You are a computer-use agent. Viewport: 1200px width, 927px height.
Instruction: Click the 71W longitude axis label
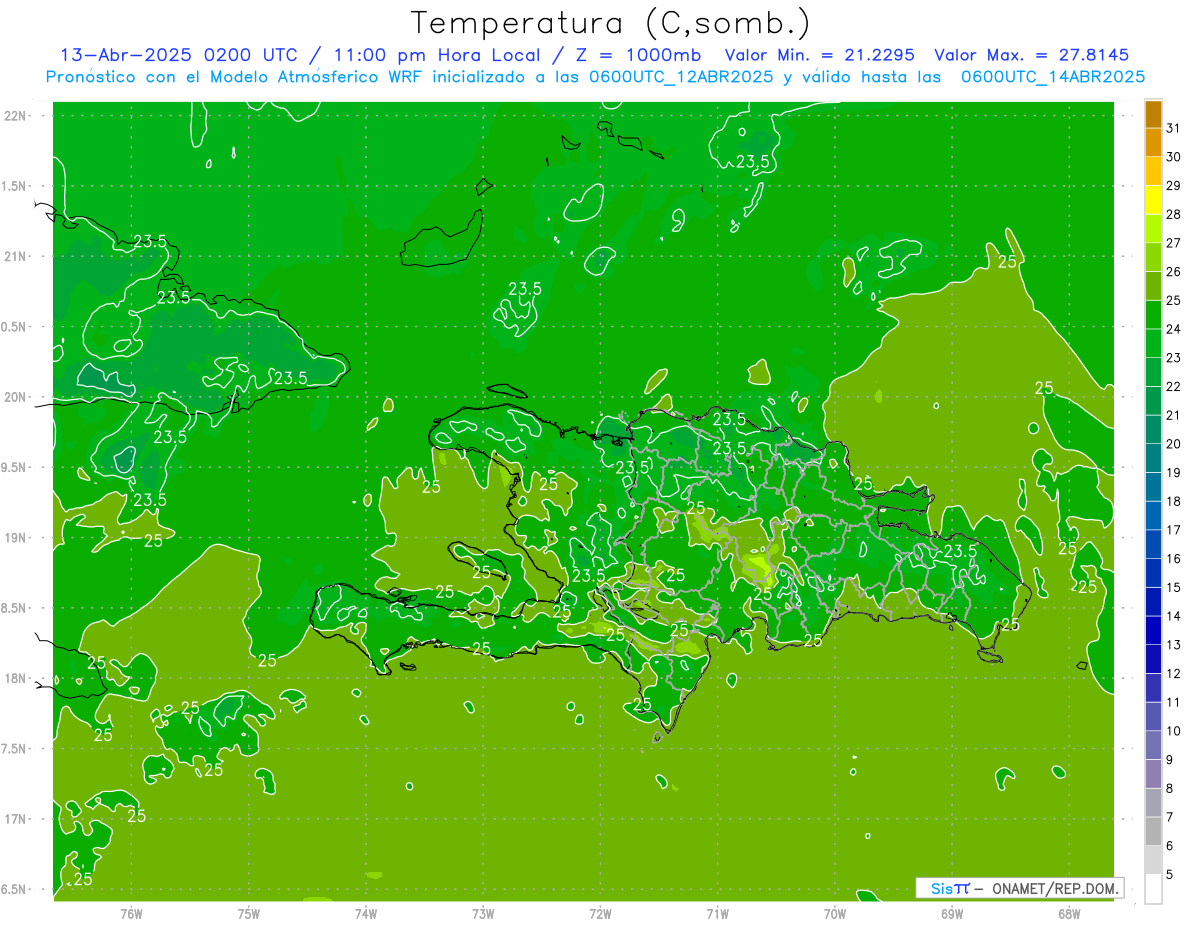click(717, 913)
